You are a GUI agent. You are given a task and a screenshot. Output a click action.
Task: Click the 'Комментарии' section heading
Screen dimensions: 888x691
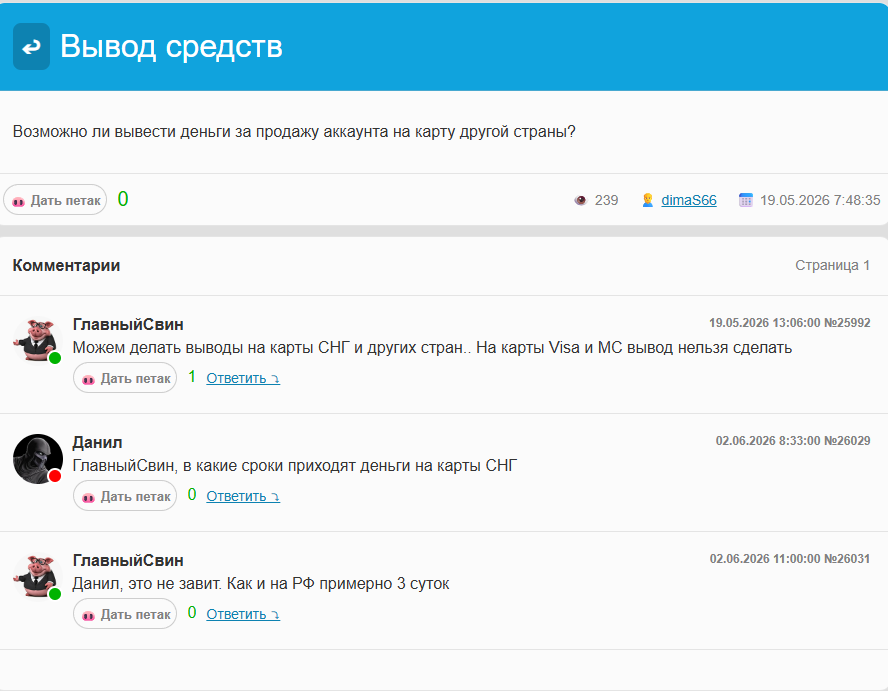coord(66,265)
